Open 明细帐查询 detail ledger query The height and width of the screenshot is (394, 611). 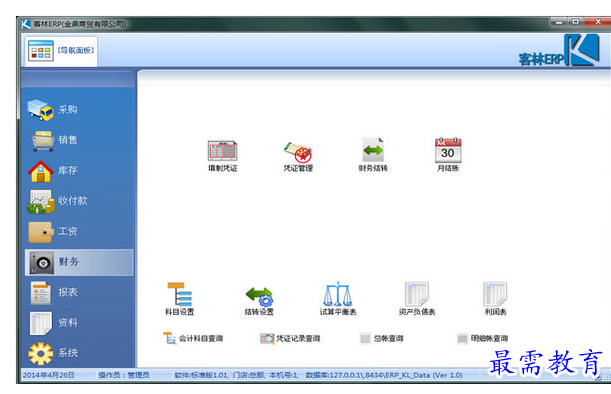point(482,338)
